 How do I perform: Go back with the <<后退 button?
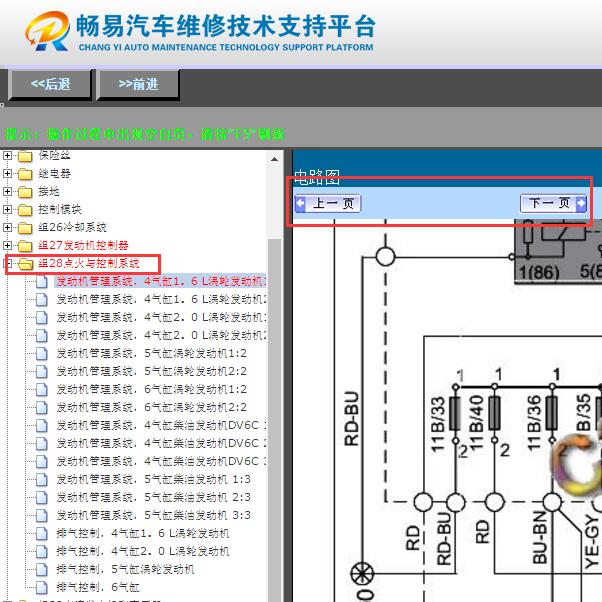tap(50, 84)
